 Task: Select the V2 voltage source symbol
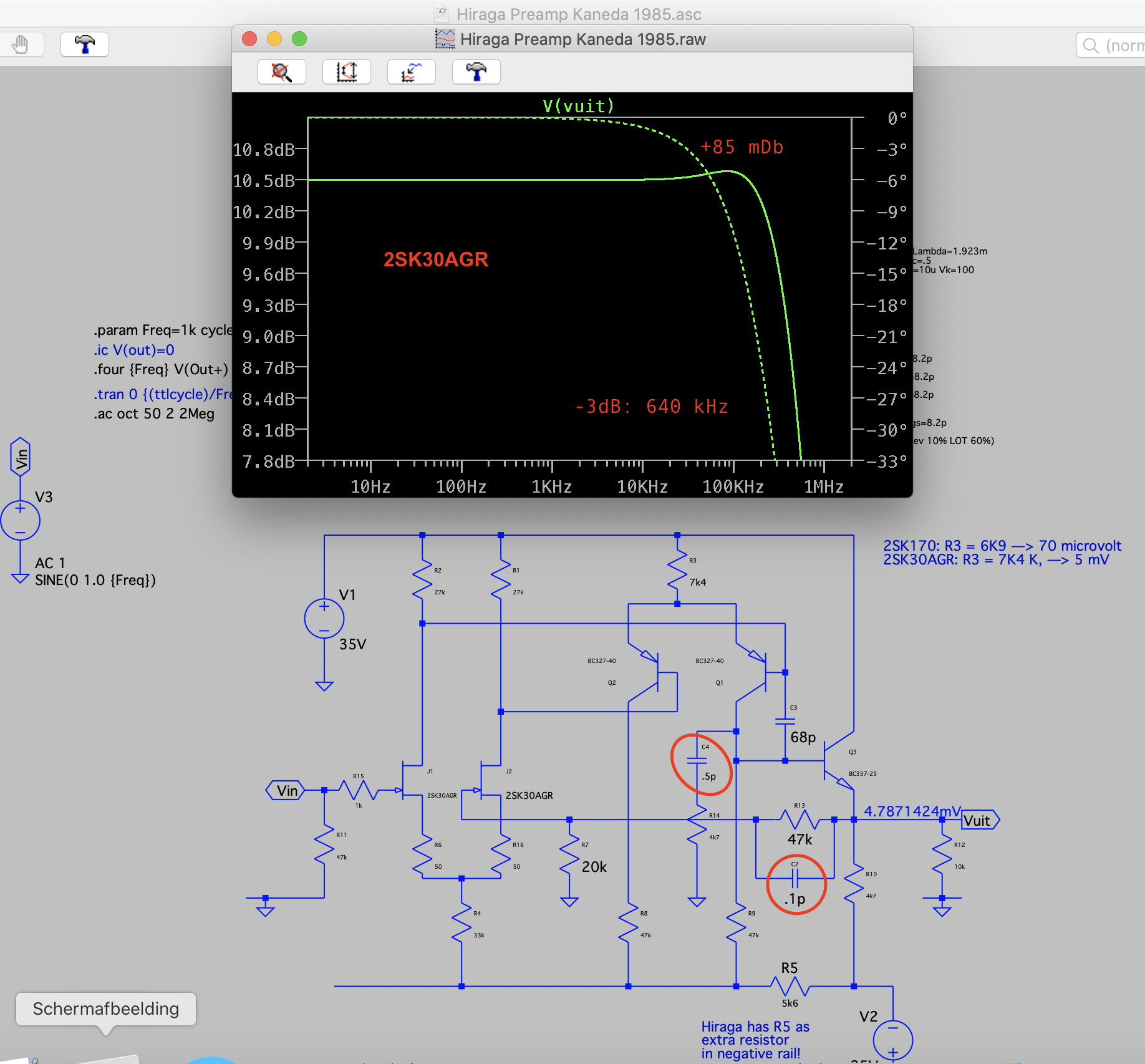coord(893,1040)
